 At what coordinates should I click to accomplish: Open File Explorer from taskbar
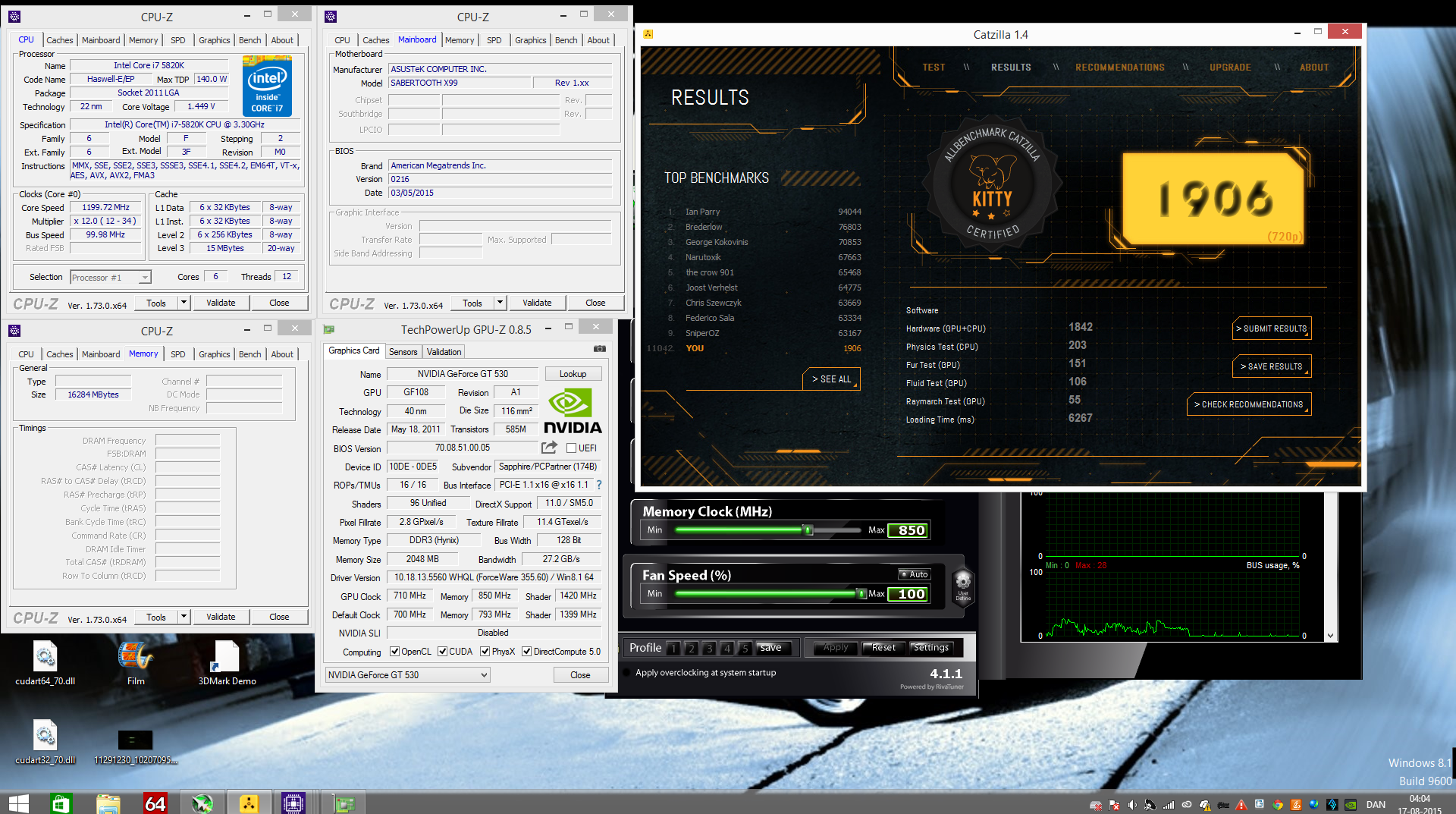(108, 803)
